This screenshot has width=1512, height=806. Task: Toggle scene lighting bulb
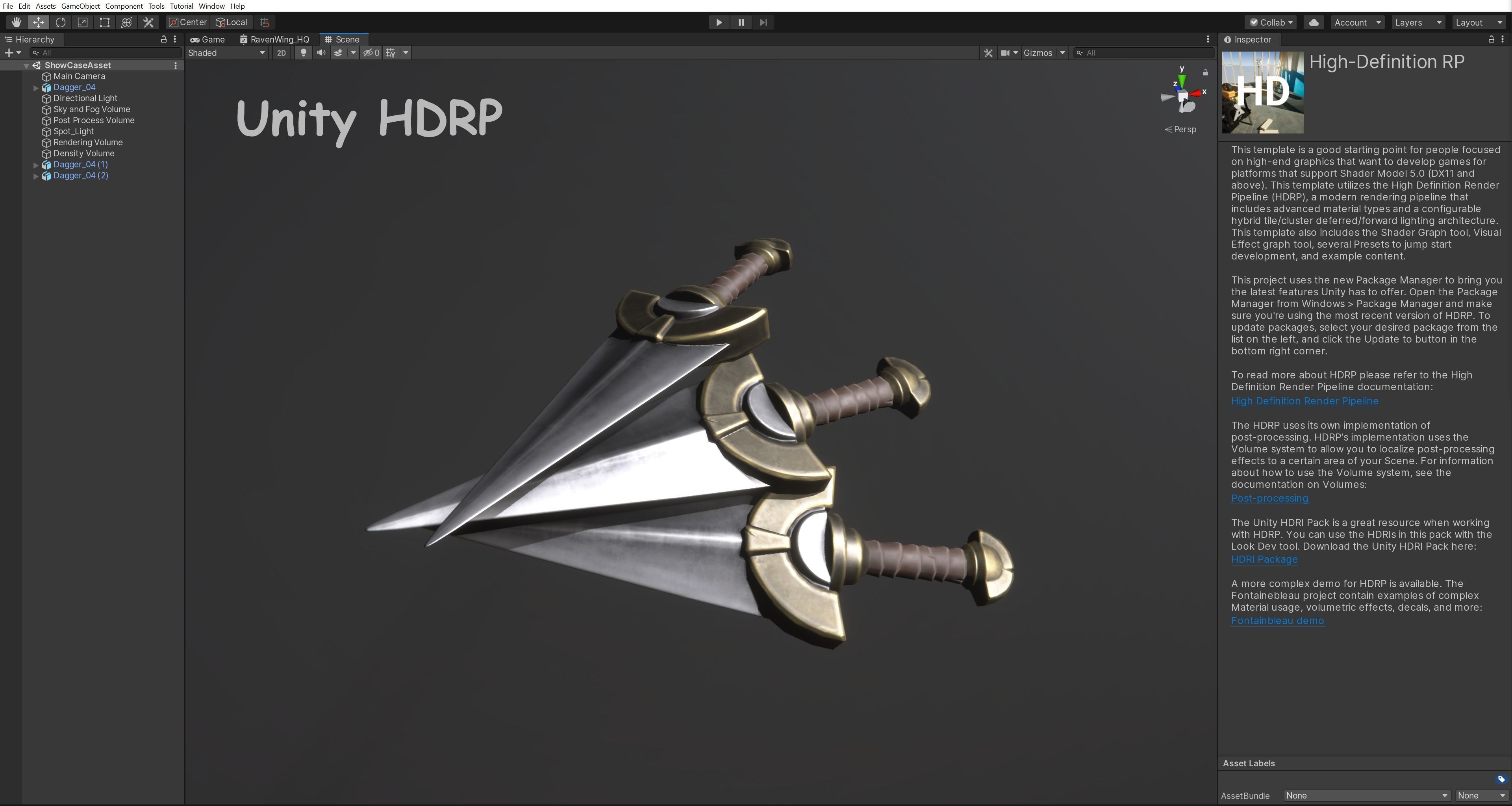(303, 53)
